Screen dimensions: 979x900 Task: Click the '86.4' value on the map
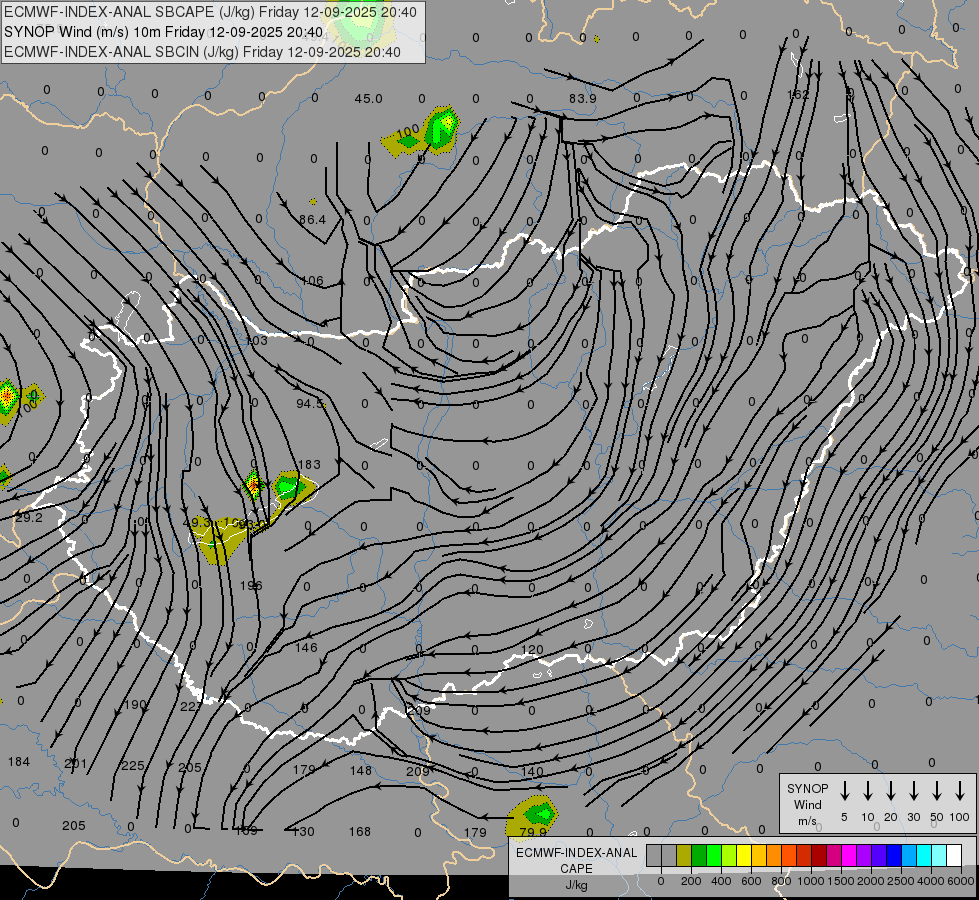click(x=312, y=219)
